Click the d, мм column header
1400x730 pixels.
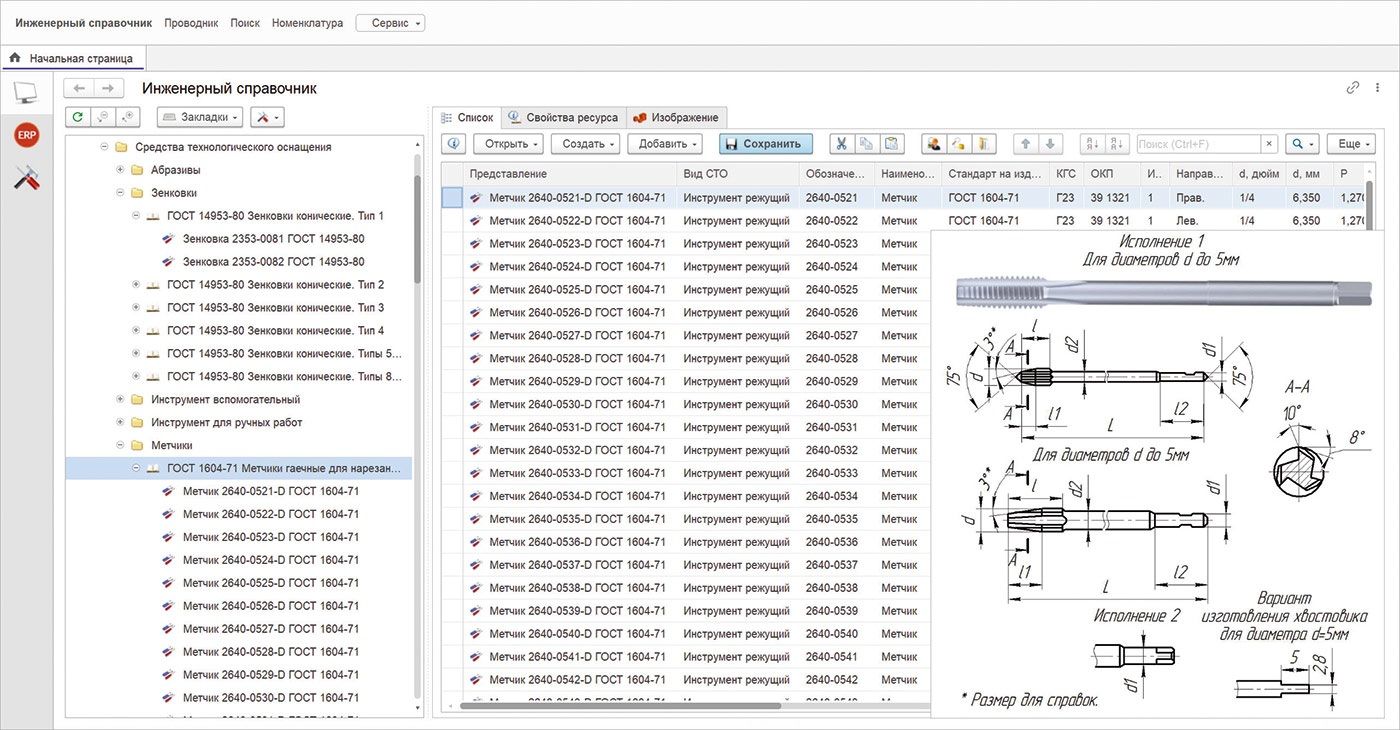tap(1310, 174)
